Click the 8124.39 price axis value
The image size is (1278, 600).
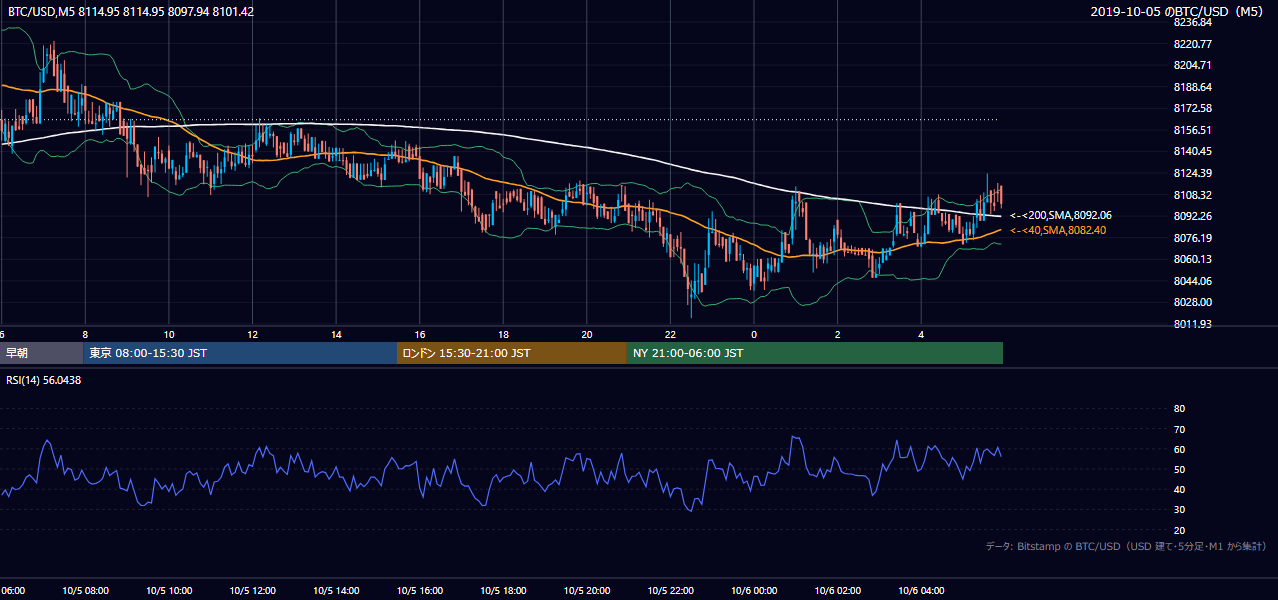click(x=1192, y=173)
